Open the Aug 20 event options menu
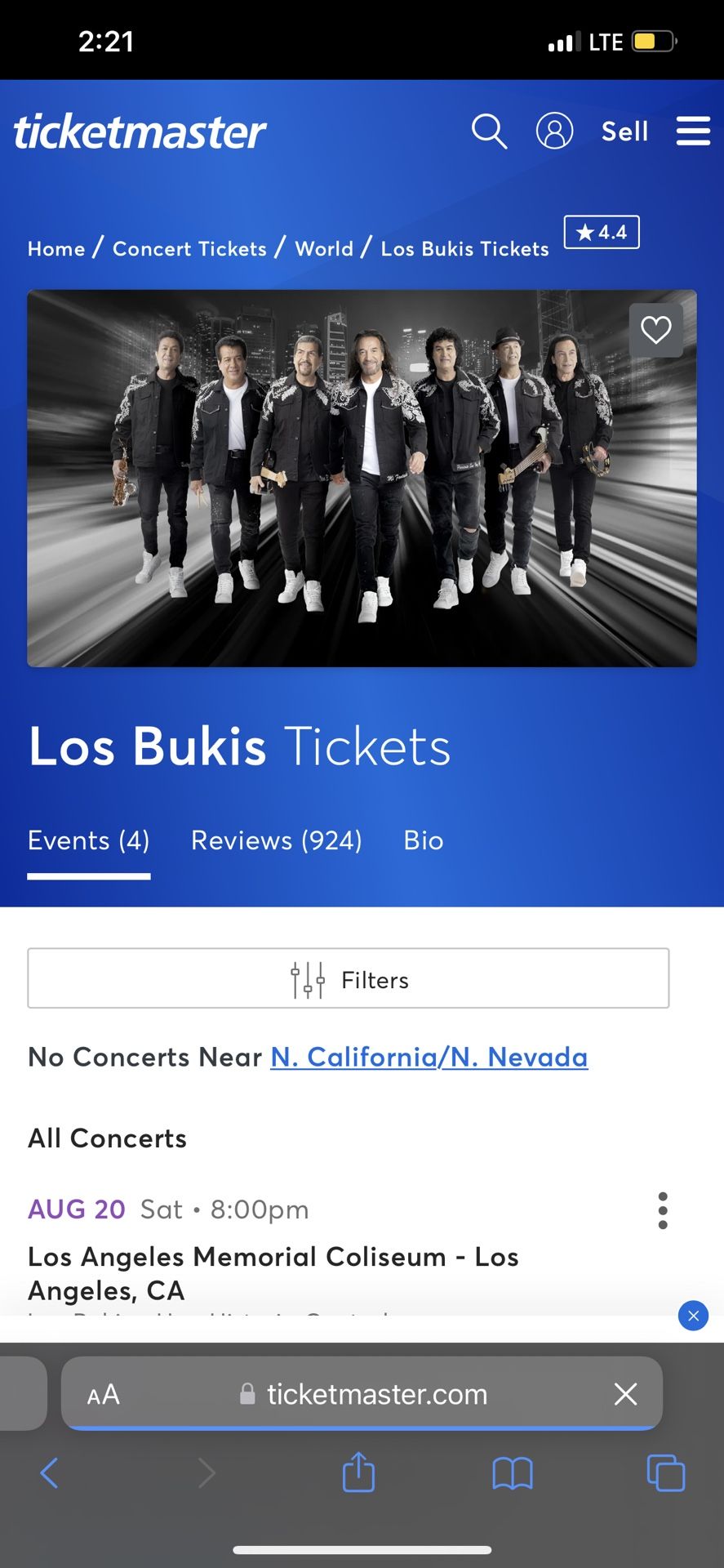The height and width of the screenshot is (1568, 724). coord(663,1211)
